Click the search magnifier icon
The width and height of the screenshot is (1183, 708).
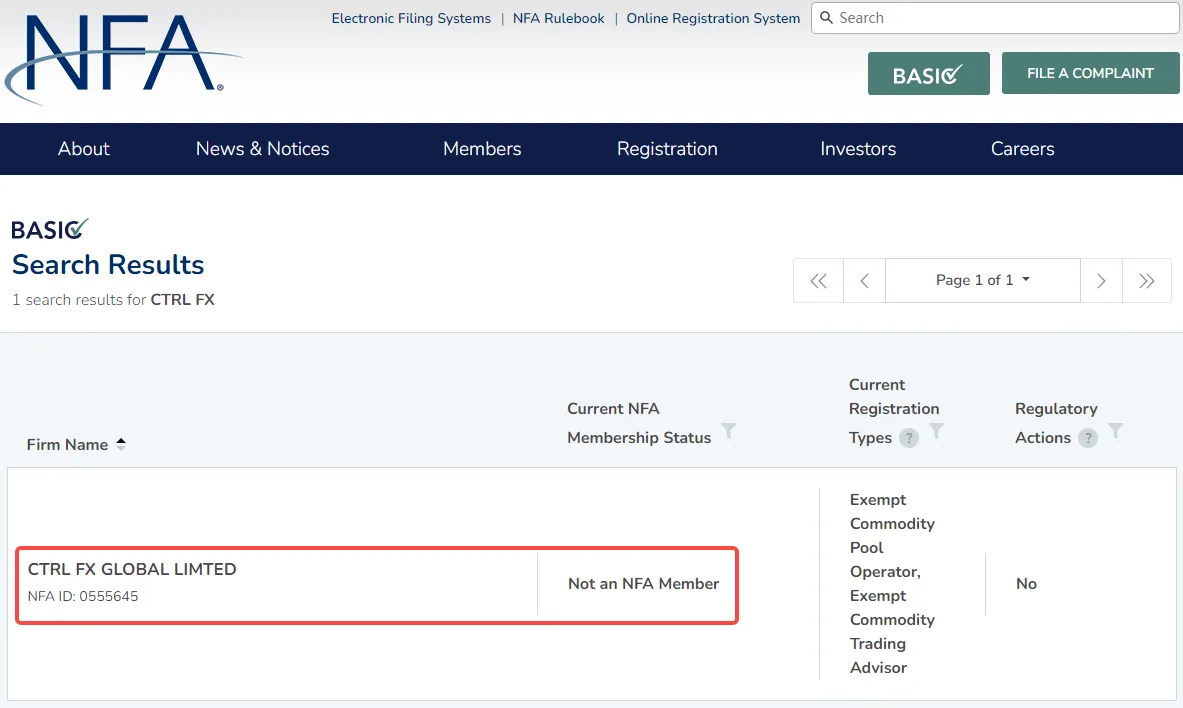[x=826, y=17]
